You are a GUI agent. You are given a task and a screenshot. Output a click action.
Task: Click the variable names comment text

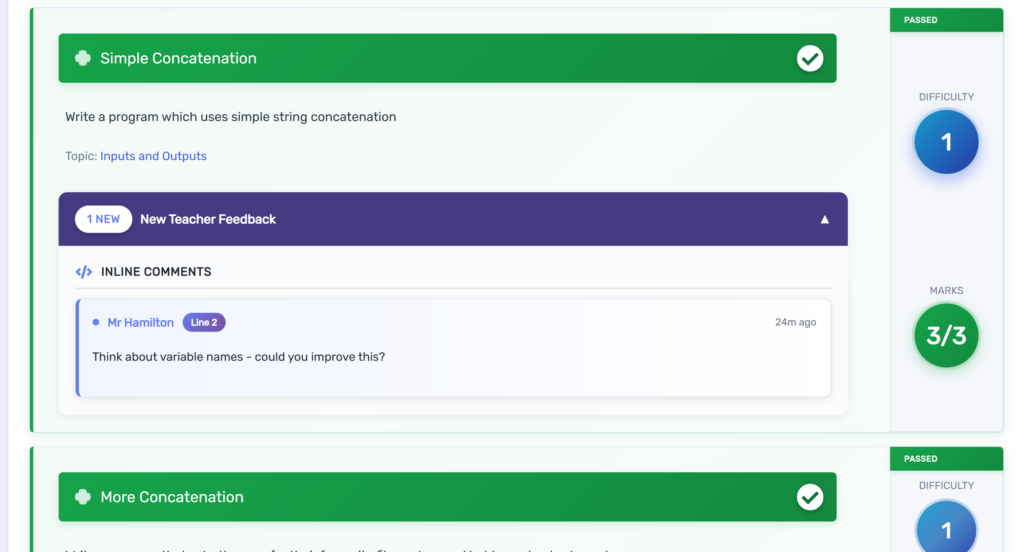(238, 357)
